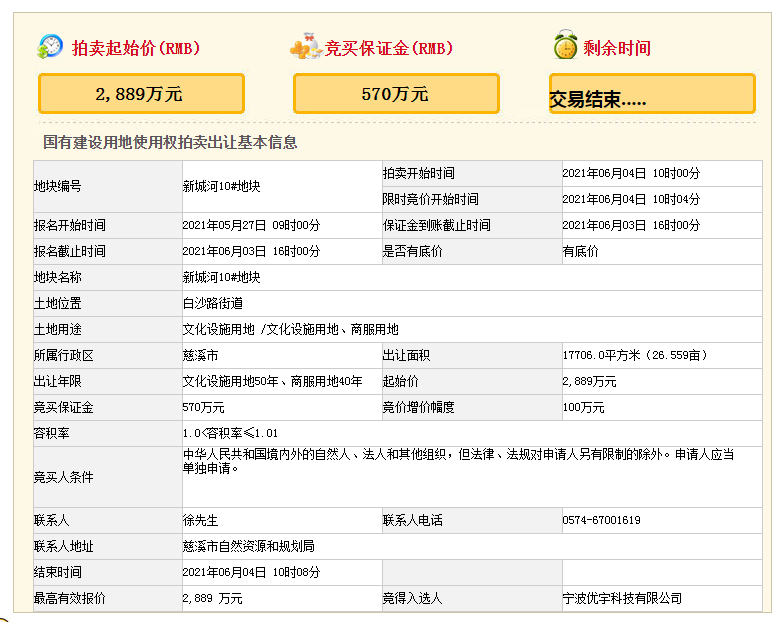Click 1.0<容积率≤1.01 value
Image resolution: width=782 pixels, height=622 pixels.
pos(230,433)
